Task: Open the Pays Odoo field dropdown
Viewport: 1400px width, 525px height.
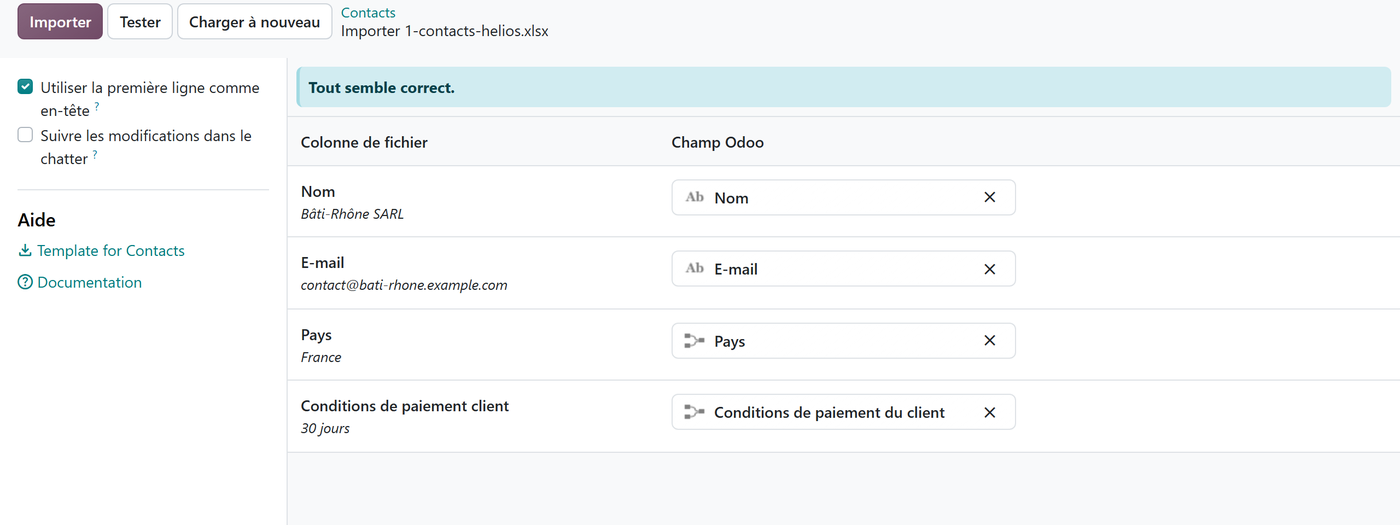Action: tap(843, 341)
